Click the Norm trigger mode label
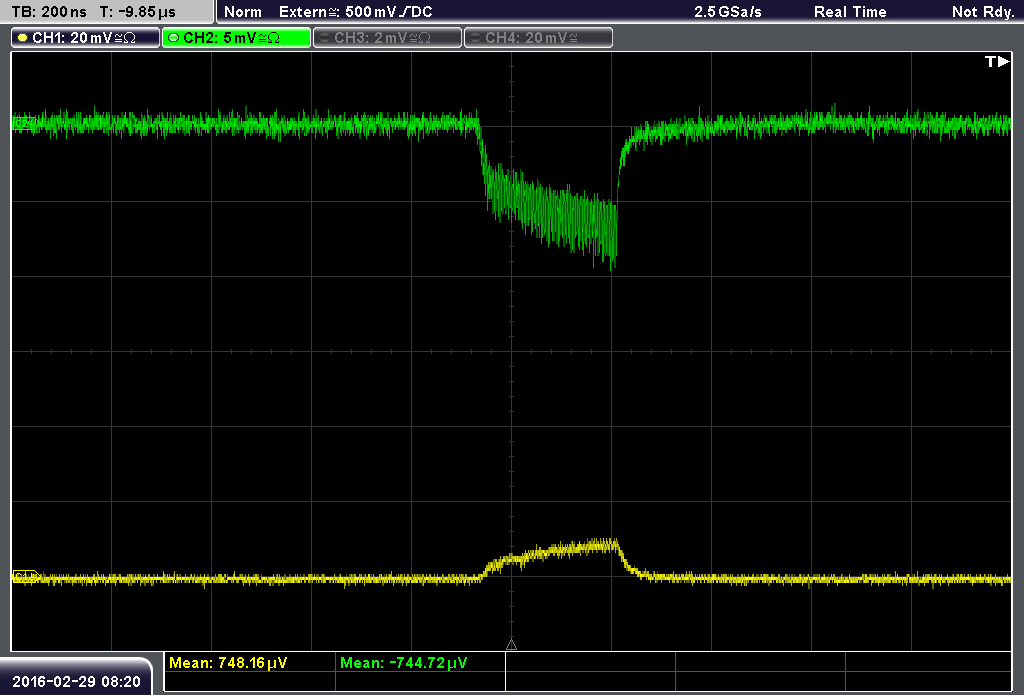The image size is (1024, 695). pos(243,12)
